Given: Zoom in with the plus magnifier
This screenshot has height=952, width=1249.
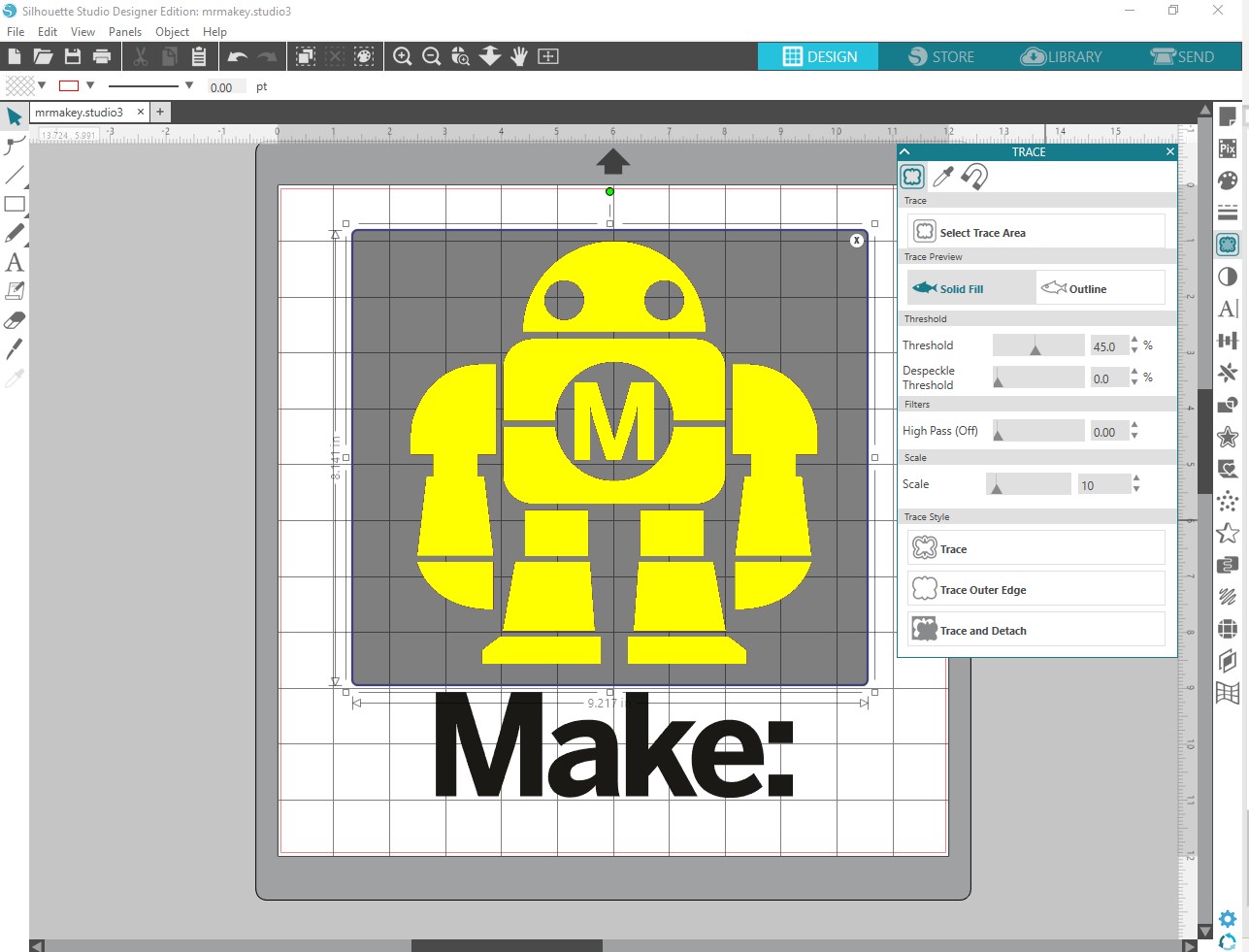Looking at the screenshot, I should coord(403,56).
